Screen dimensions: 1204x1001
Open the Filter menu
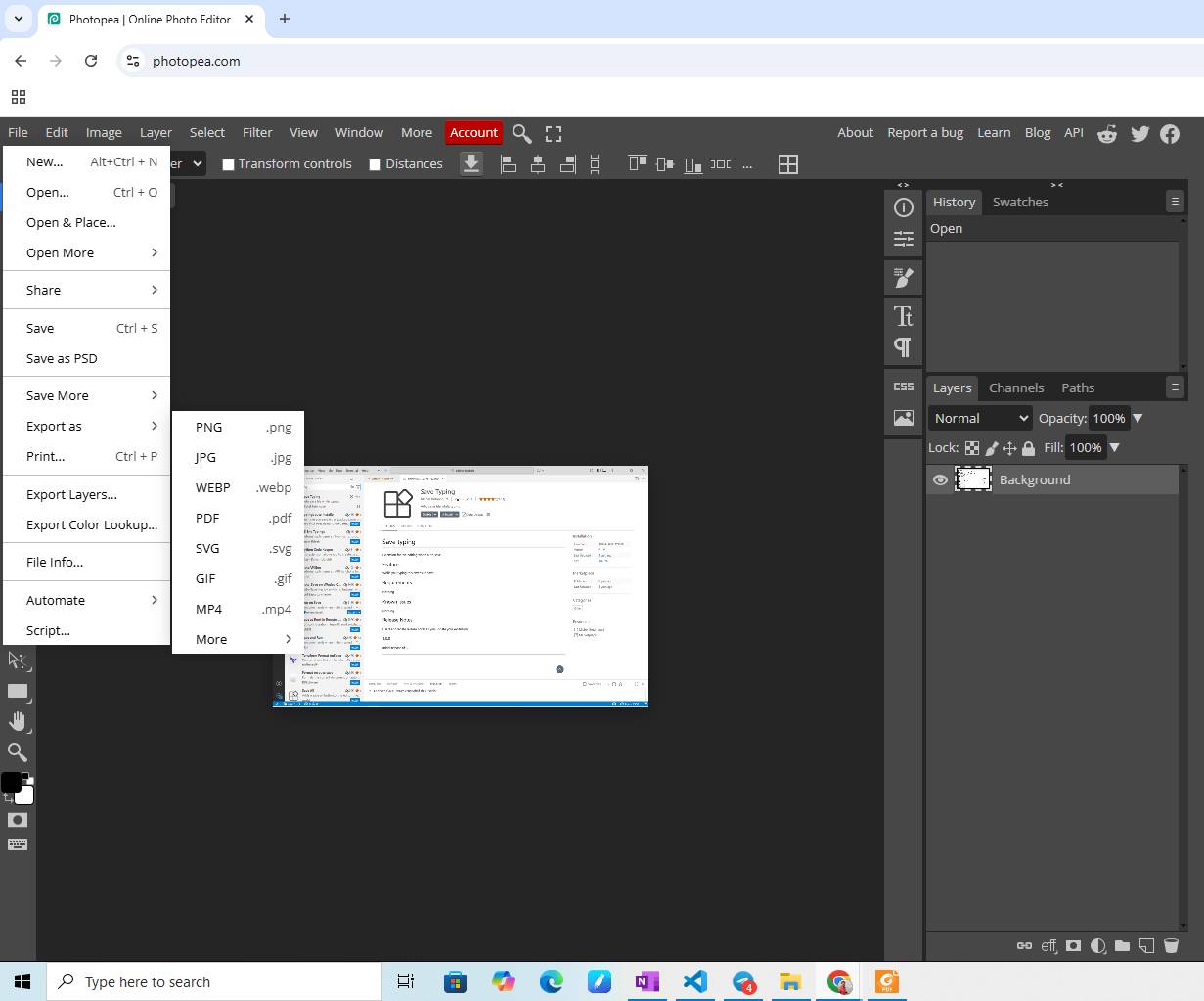(257, 133)
